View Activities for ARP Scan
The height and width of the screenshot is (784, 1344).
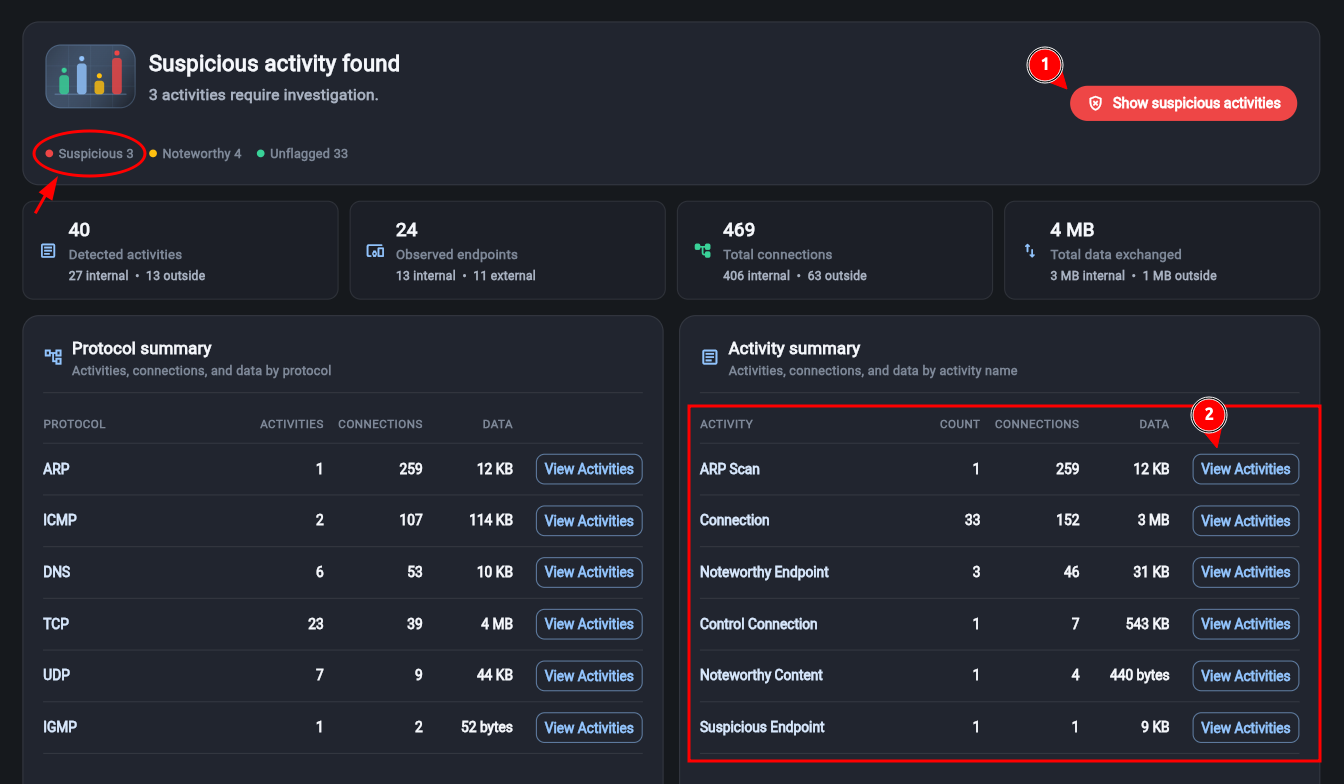pyautogui.click(x=1245, y=469)
